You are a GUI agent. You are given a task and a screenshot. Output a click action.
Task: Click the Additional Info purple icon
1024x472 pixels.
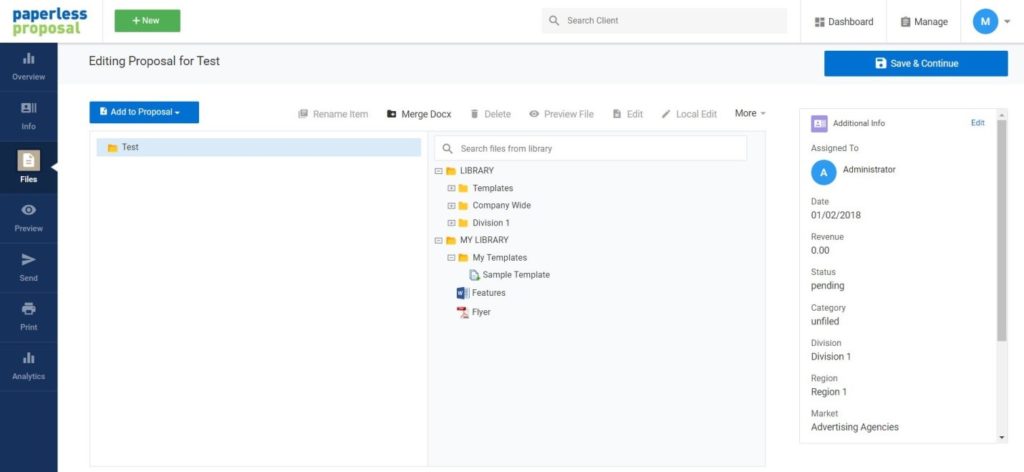click(819, 123)
